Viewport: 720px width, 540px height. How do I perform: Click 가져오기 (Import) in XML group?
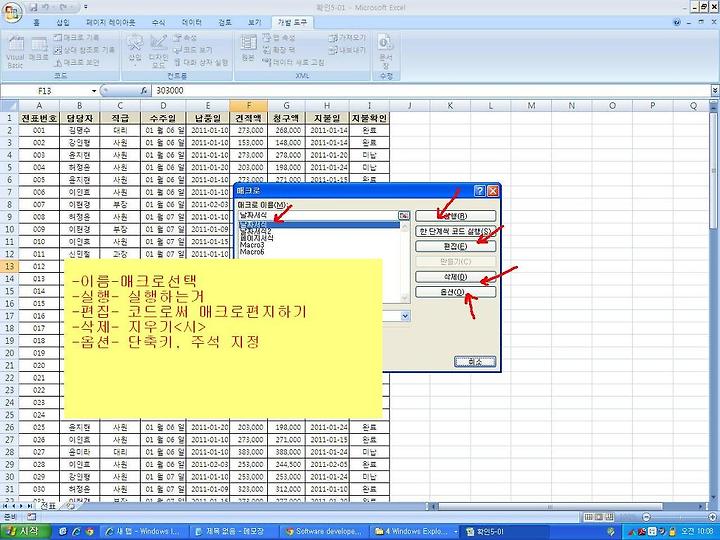347,38
